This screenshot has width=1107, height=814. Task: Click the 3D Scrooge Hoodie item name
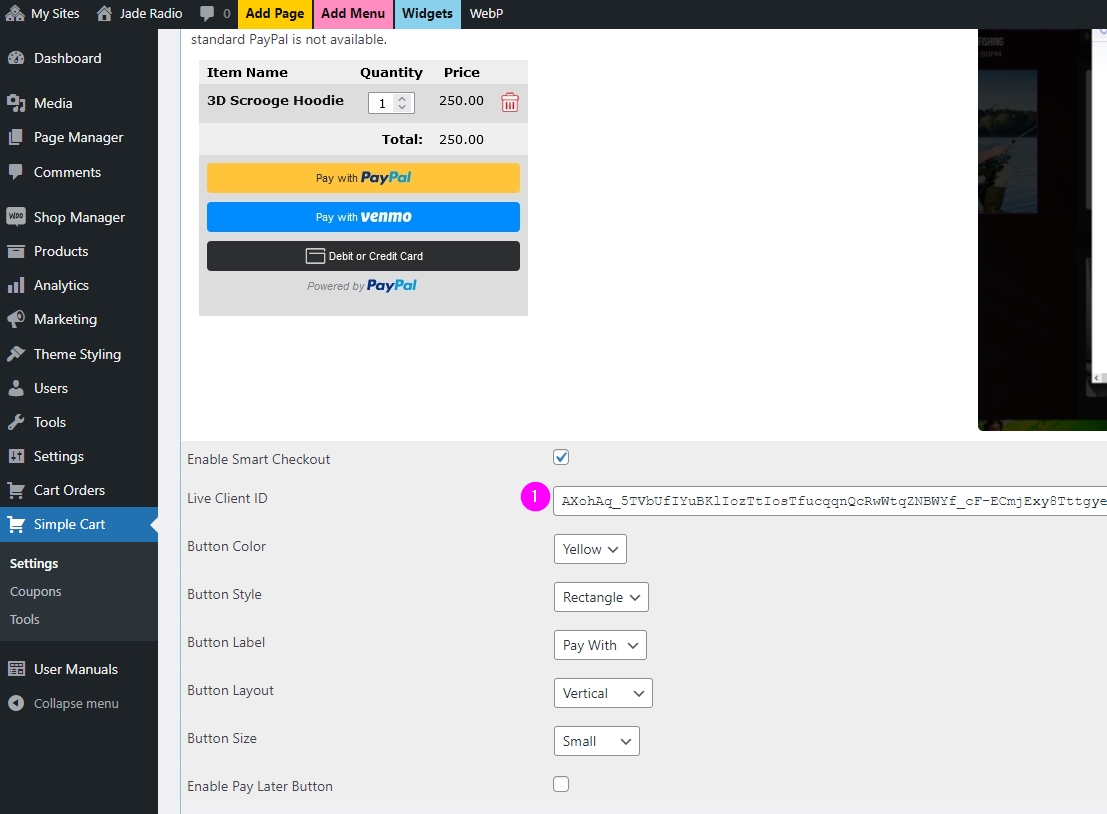point(275,100)
